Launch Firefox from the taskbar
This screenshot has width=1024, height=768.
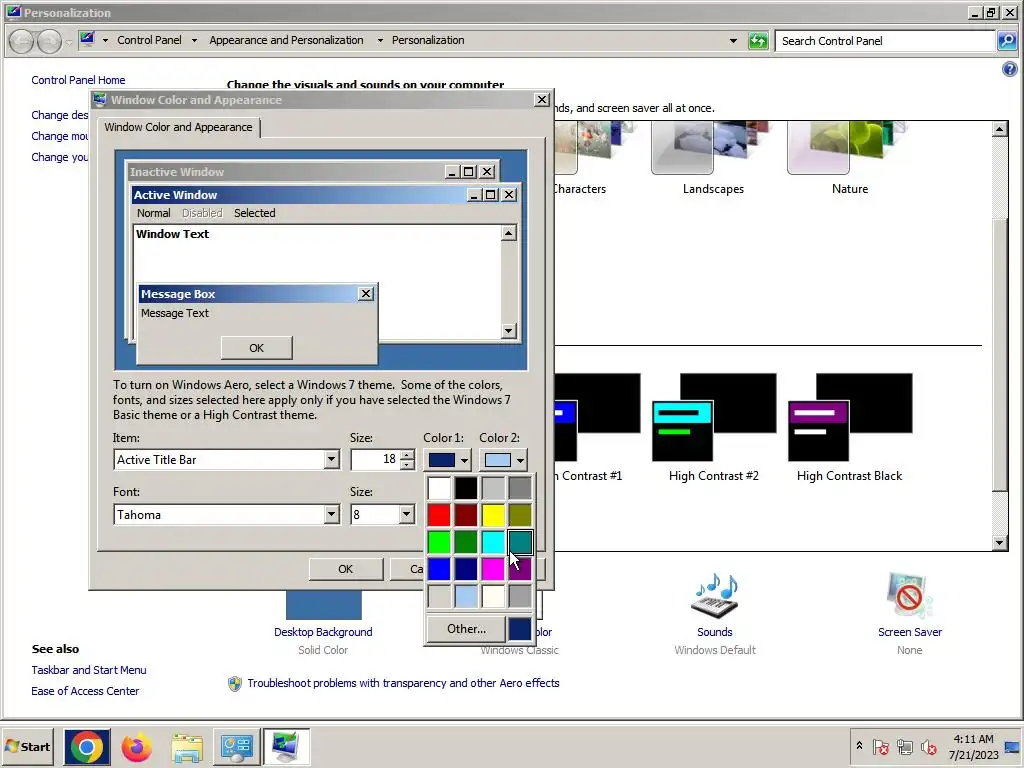(x=136, y=746)
